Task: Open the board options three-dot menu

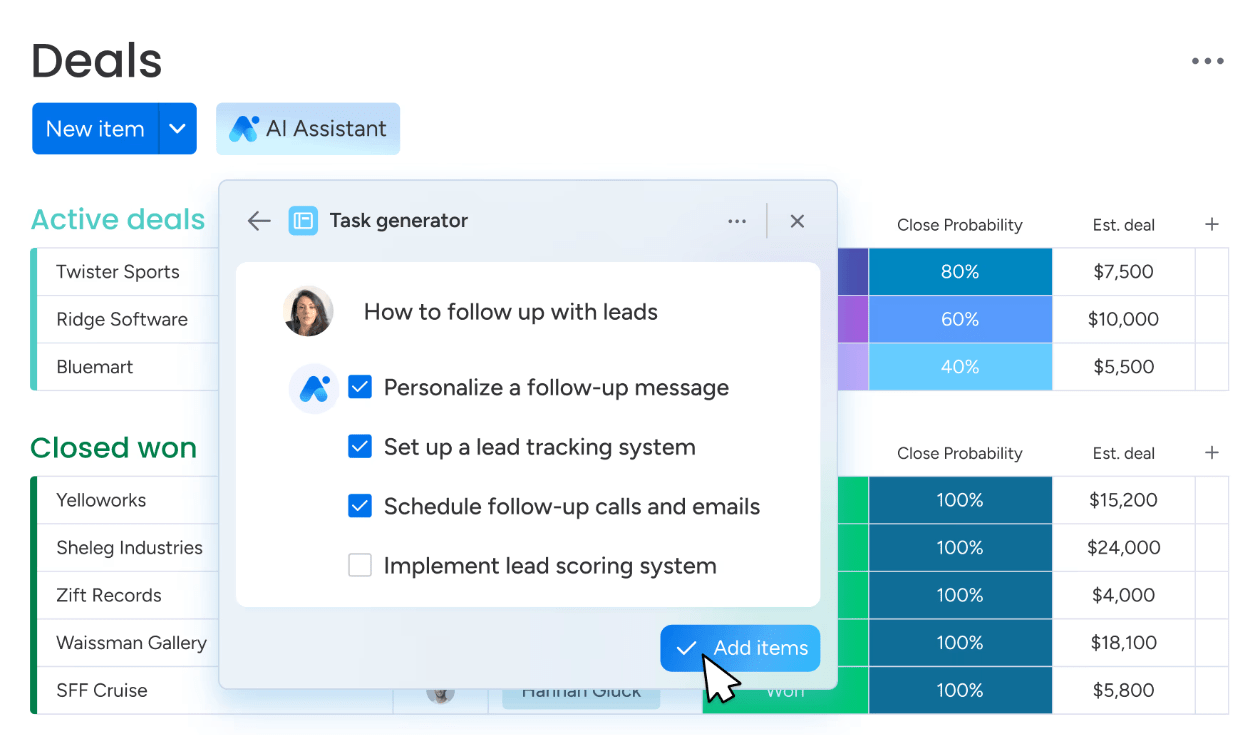Action: [1207, 61]
